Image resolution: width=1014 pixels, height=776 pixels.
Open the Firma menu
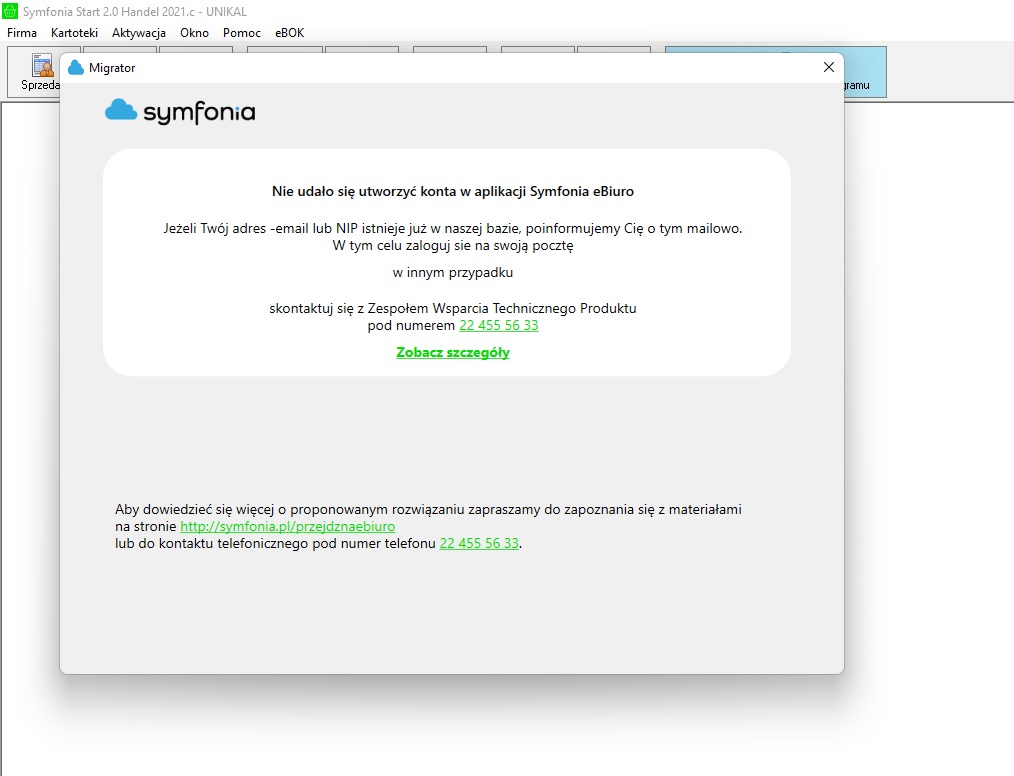tap(22, 33)
